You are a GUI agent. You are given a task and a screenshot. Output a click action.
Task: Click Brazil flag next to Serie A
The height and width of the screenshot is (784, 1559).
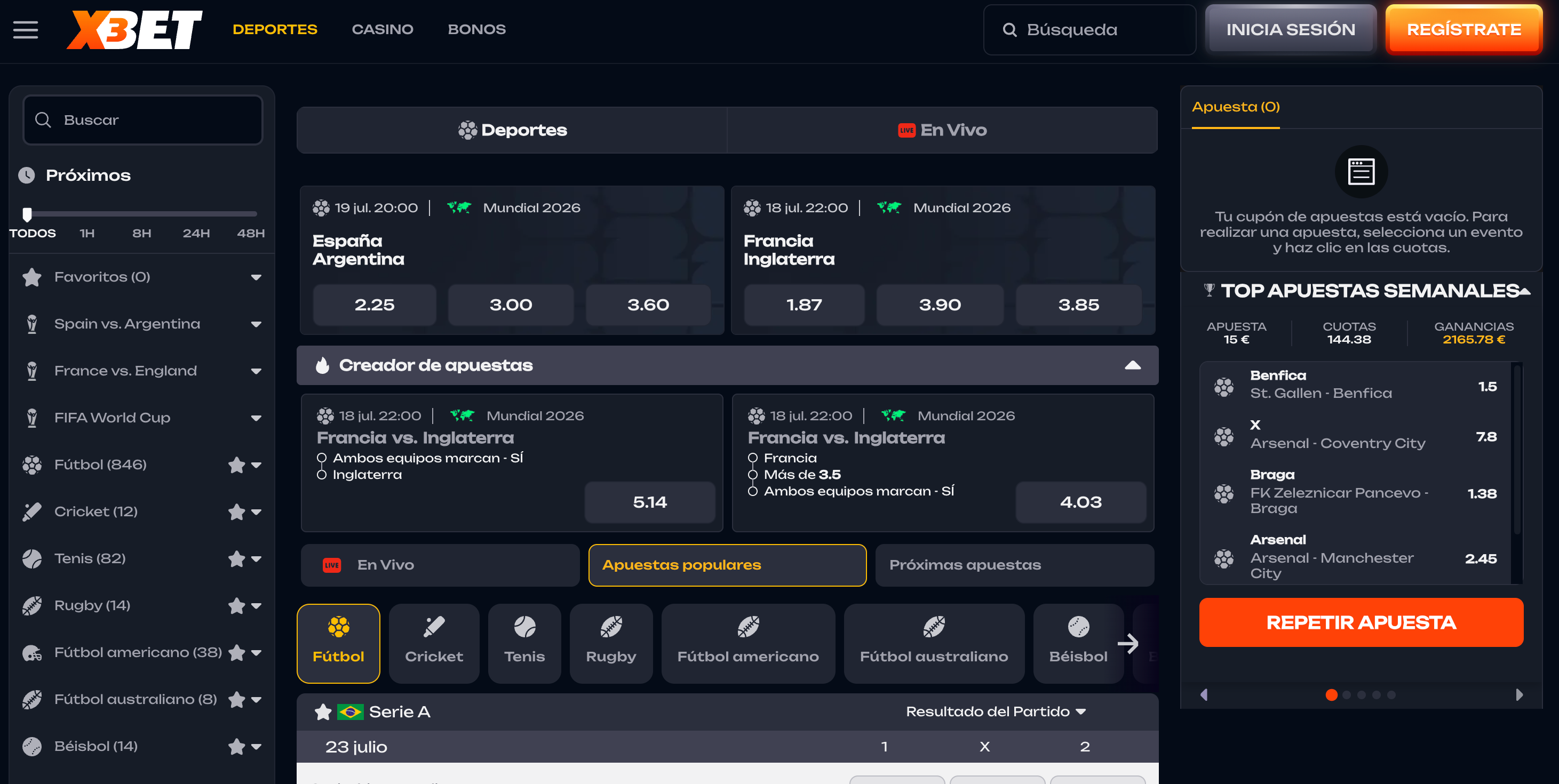(350, 712)
